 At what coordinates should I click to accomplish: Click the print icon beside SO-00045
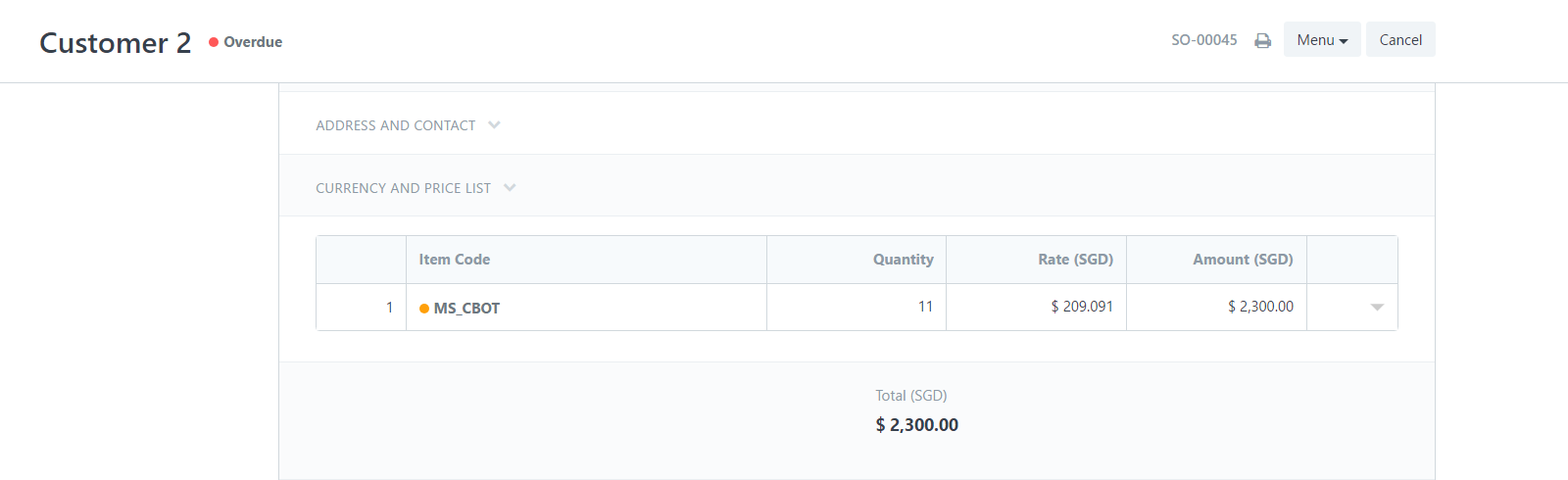coord(1262,40)
